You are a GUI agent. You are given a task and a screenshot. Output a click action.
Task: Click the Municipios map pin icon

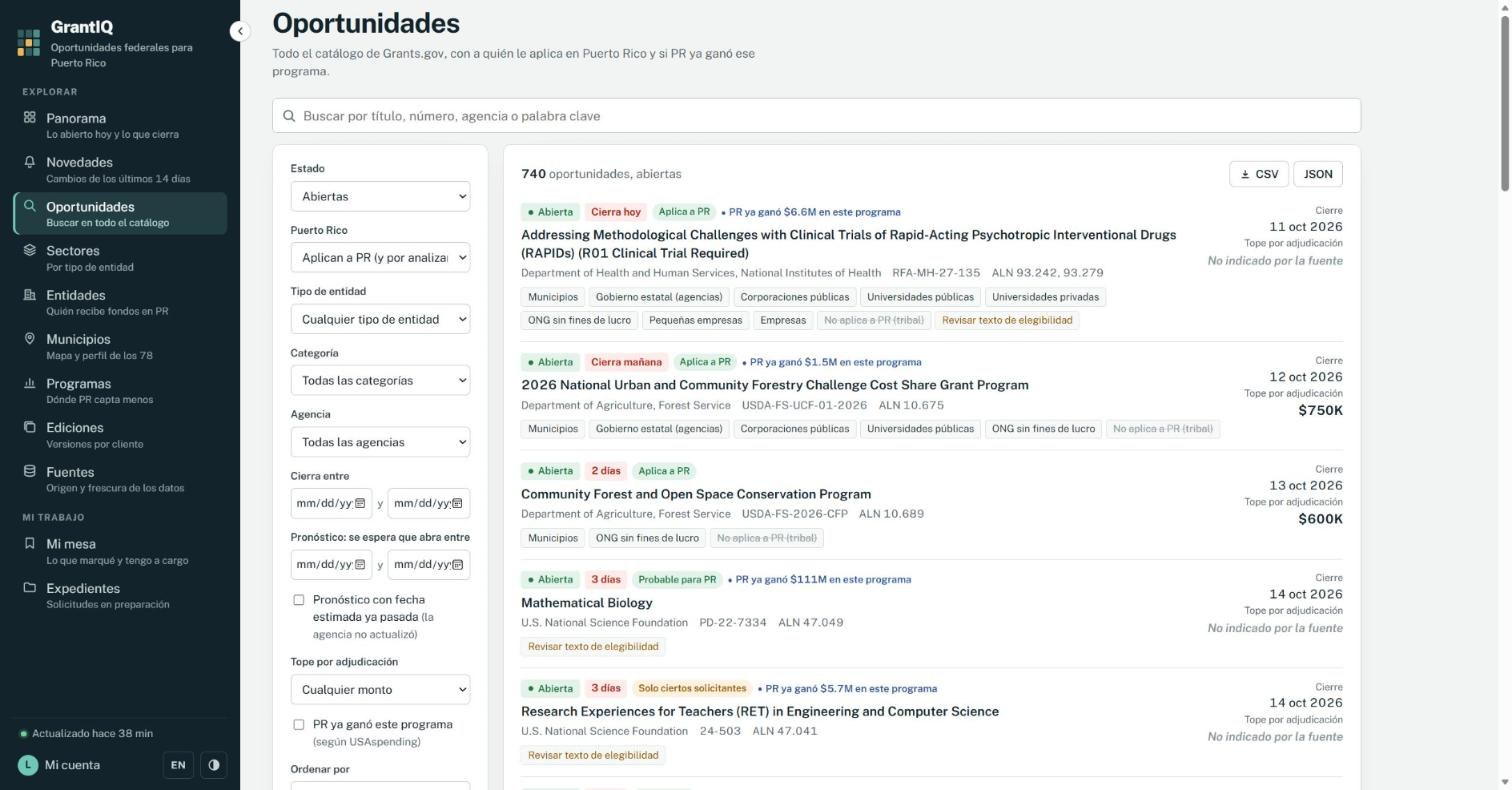(x=30, y=339)
